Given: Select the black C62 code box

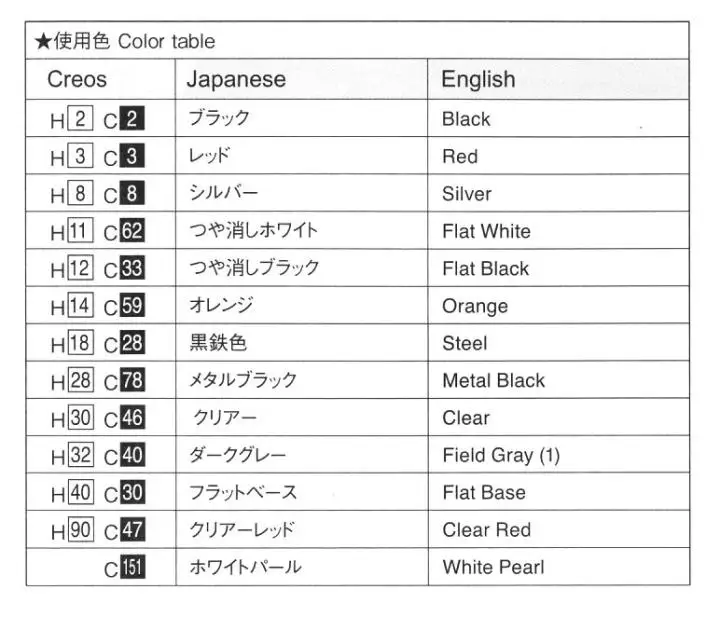Looking at the screenshot, I should (x=132, y=230).
